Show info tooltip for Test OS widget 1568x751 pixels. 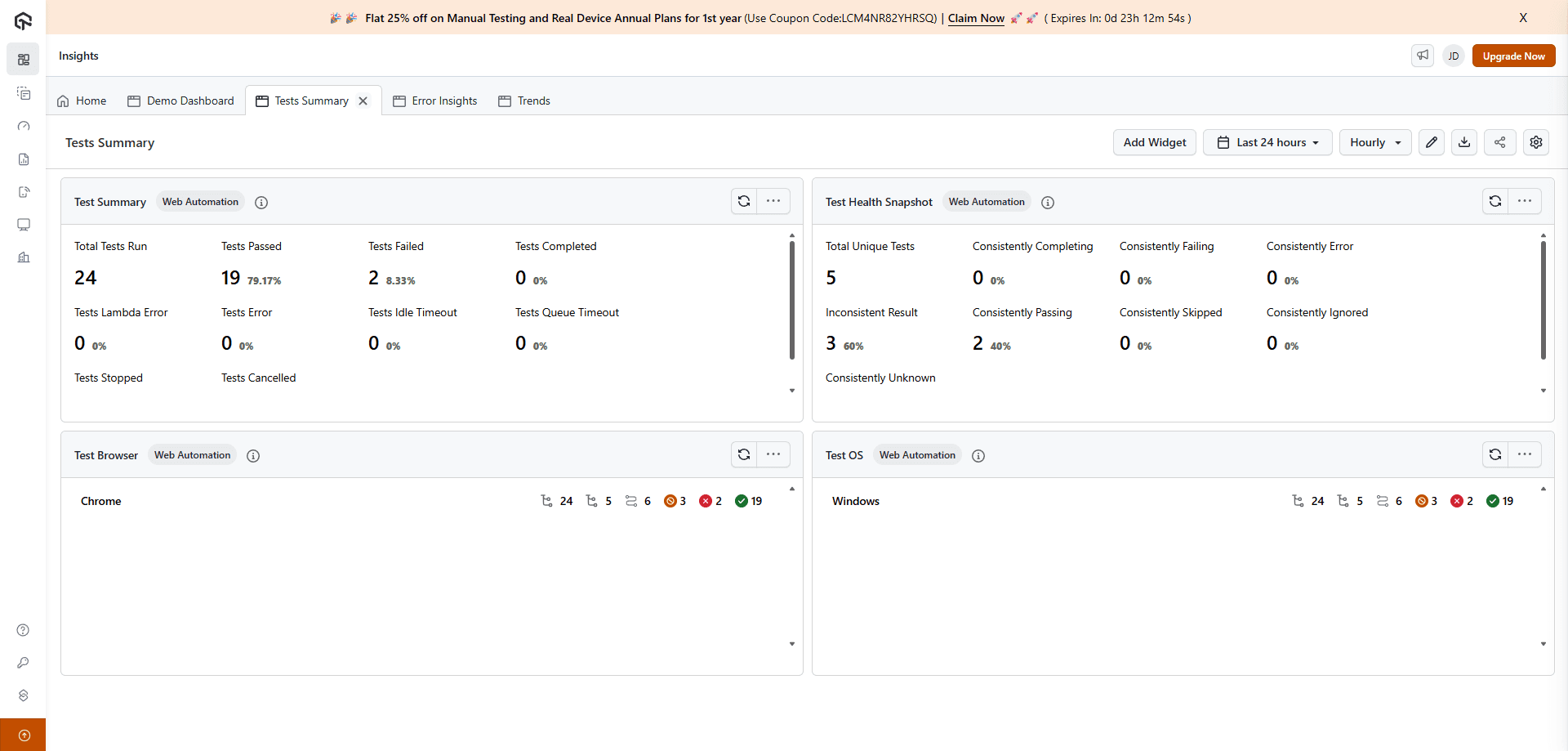(978, 456)
